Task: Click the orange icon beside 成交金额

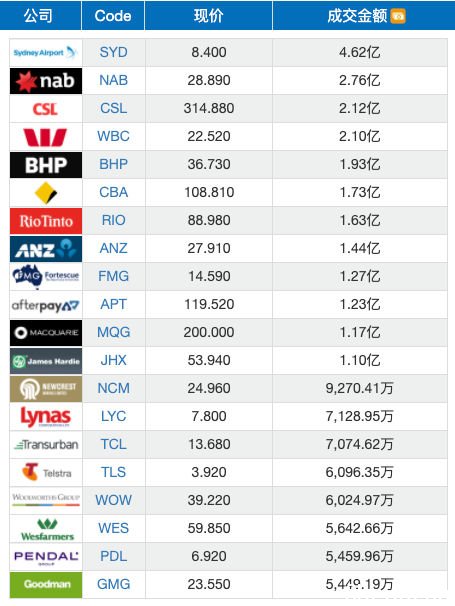Action: tap(398, 16)
